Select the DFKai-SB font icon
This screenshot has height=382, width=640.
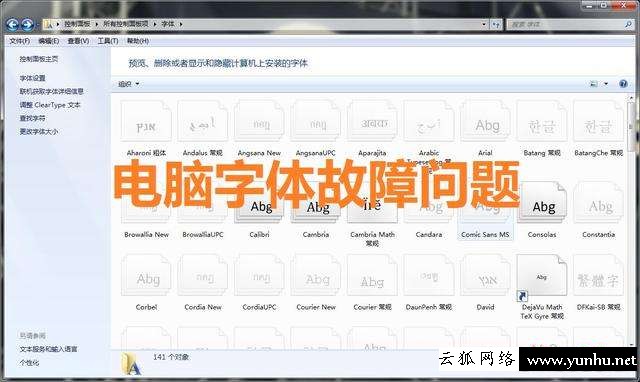pos(598,275)
